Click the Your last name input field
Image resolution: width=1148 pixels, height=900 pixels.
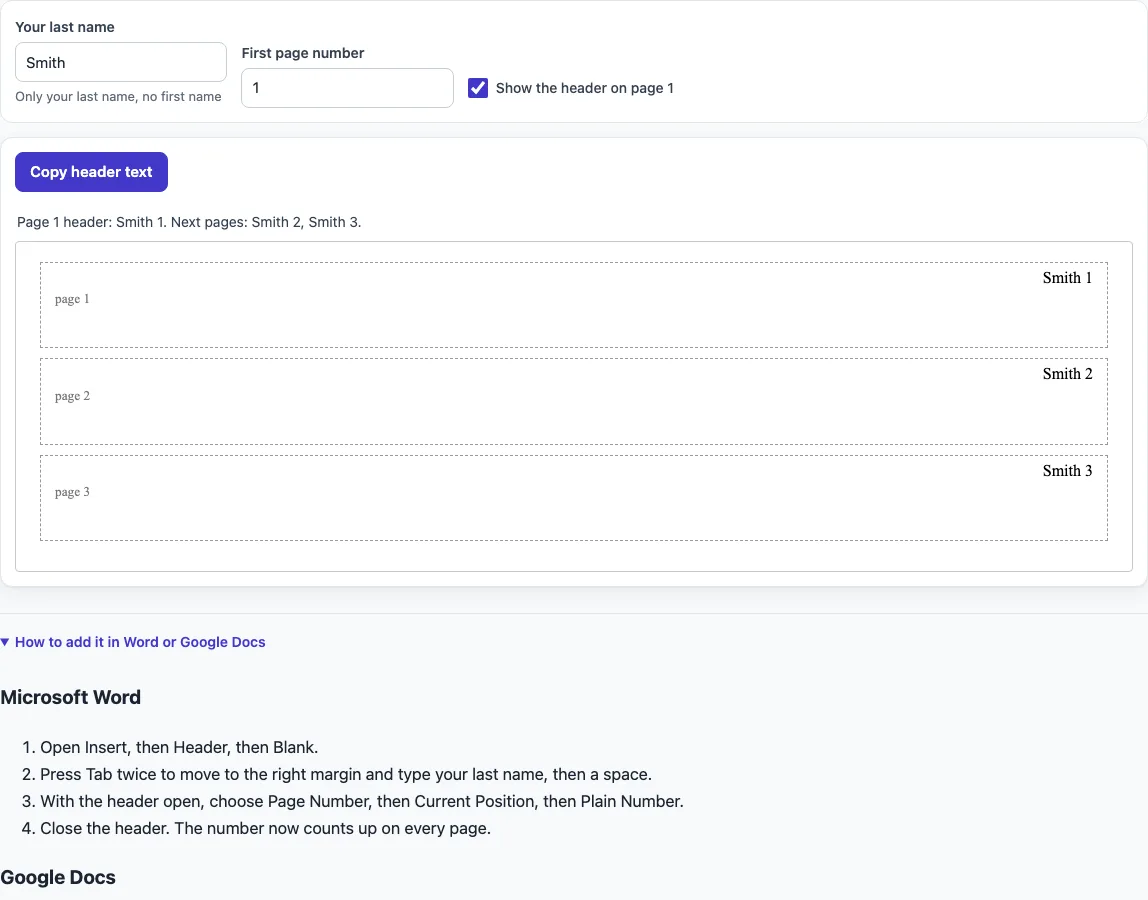pos(121,62)
